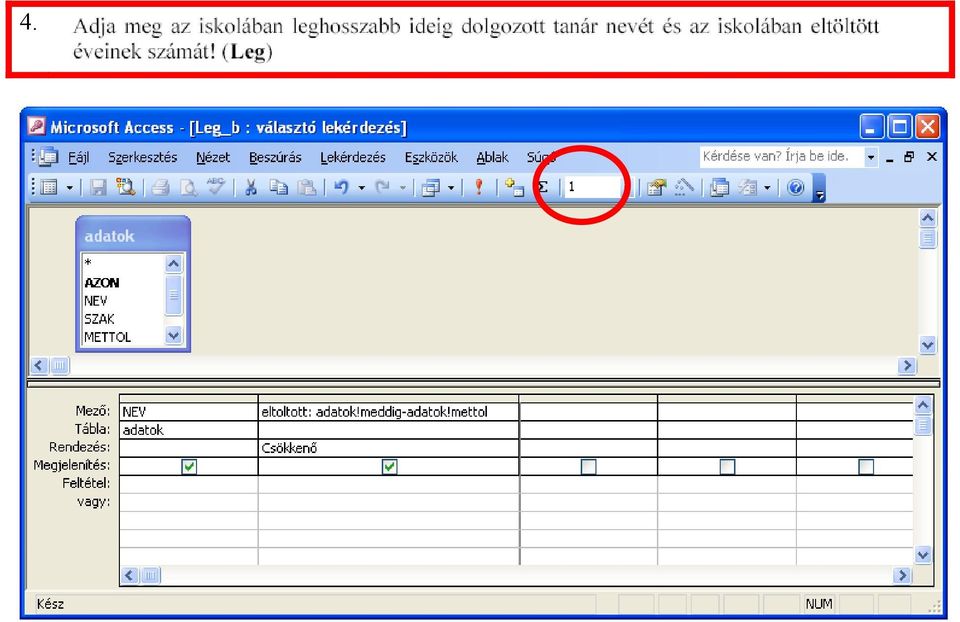Open the Undo history dropdown arrow
The image size is (960, 622).
click(361, 188)
